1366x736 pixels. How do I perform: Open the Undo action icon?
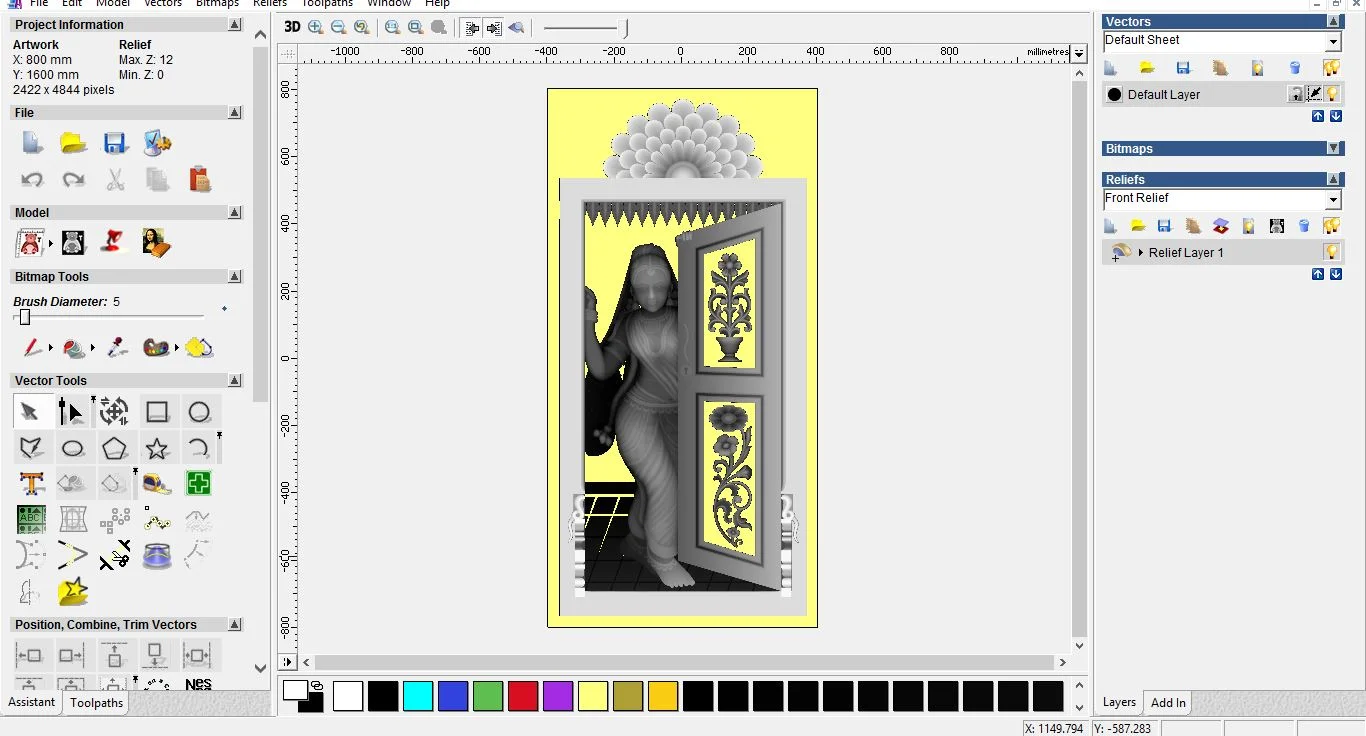click(32, 180)
